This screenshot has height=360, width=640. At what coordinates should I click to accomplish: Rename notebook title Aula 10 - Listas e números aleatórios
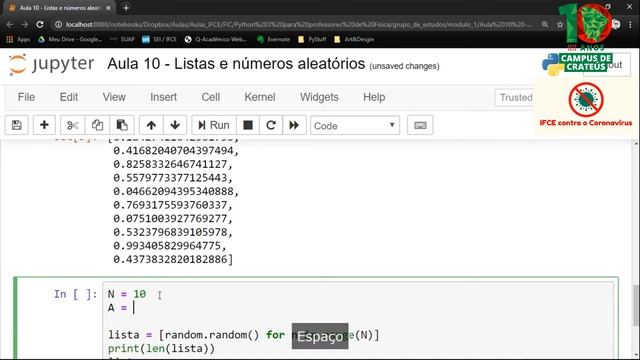click(x=236, y=64)
